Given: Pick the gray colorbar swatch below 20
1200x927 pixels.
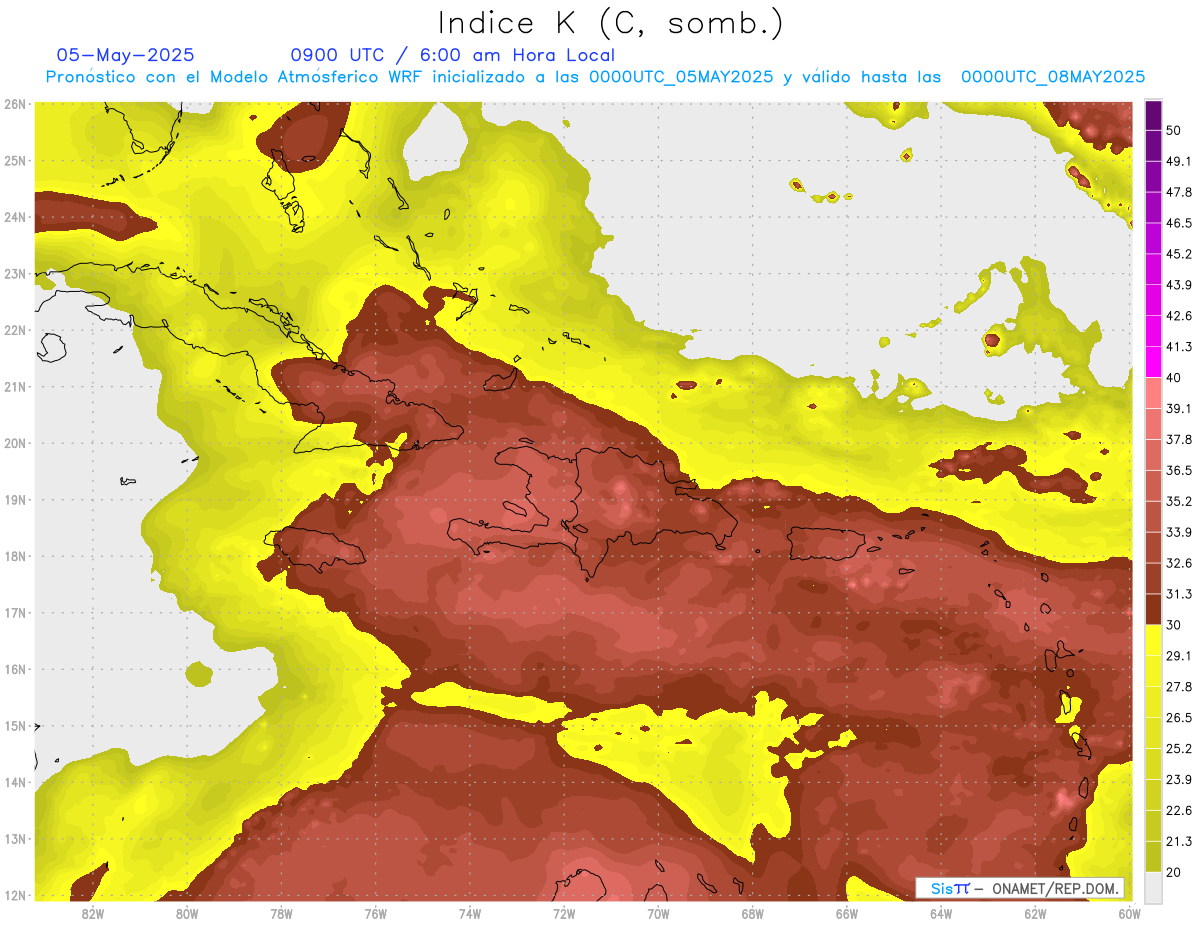Looking at the screenshot, I should [1153, 887].
